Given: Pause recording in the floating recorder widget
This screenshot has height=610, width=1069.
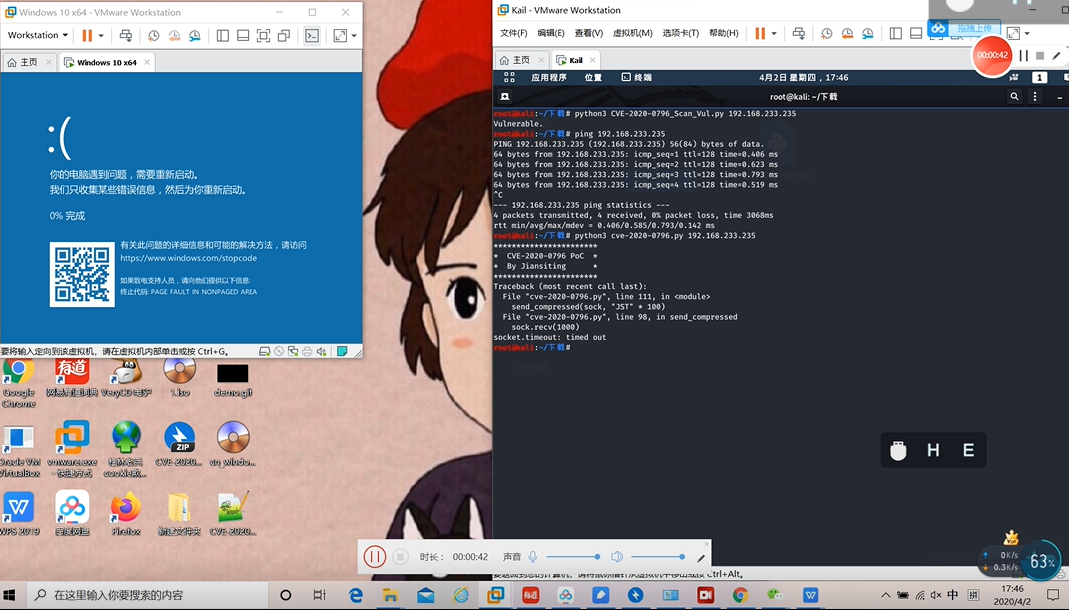Looking at the screenshot, I should [1023, 56].
